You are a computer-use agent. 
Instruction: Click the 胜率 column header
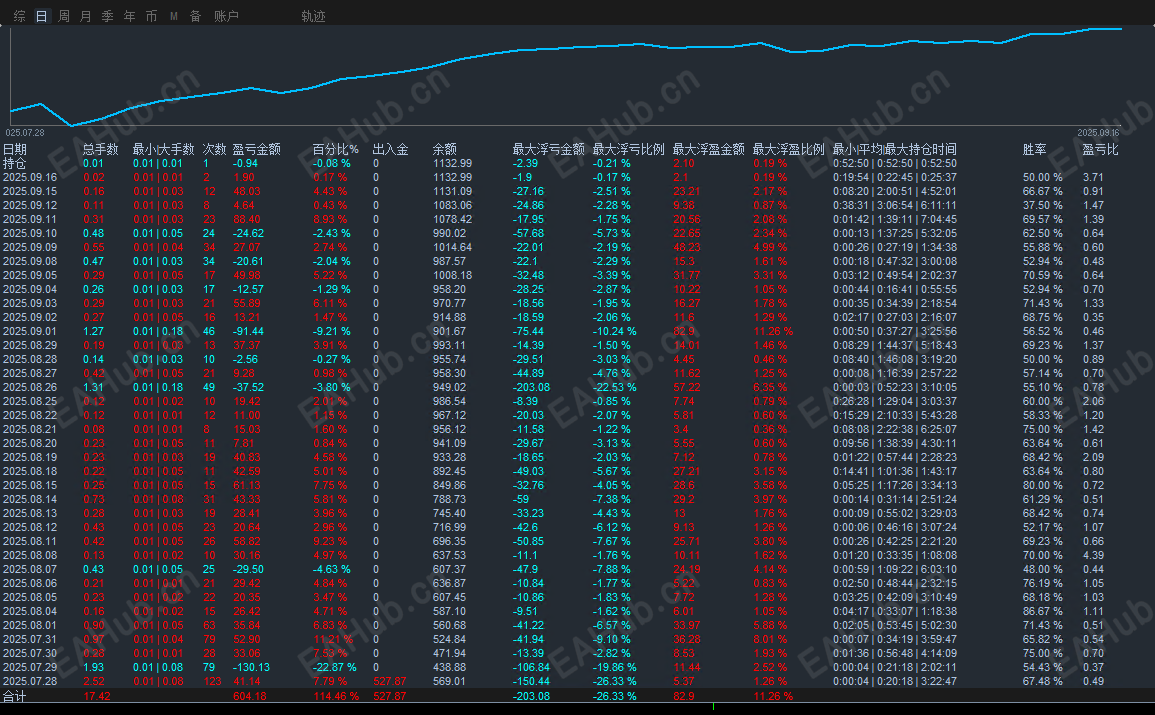click(x=1034, y=149)
